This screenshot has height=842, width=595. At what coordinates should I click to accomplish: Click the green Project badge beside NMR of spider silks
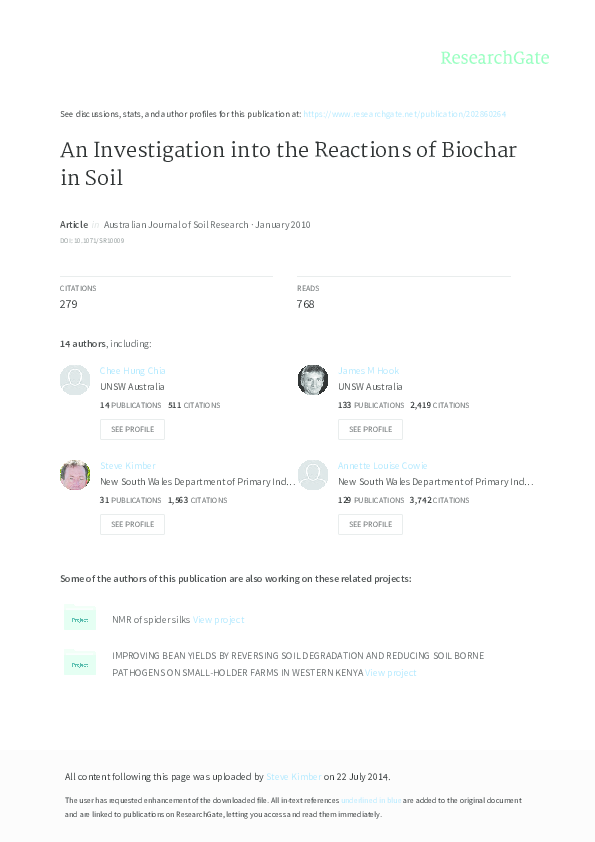[x=80, y=619]
